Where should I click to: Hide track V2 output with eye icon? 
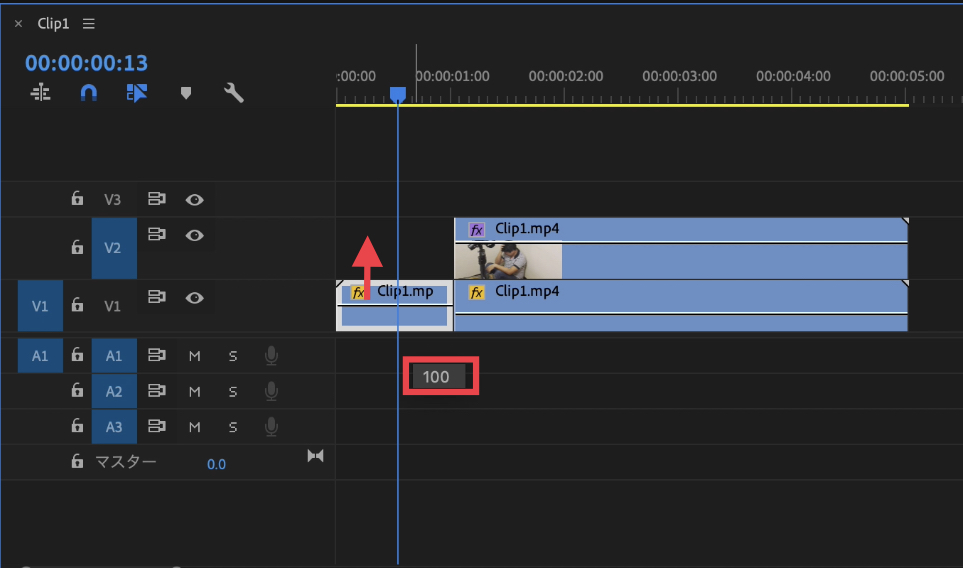coord(195,236)
